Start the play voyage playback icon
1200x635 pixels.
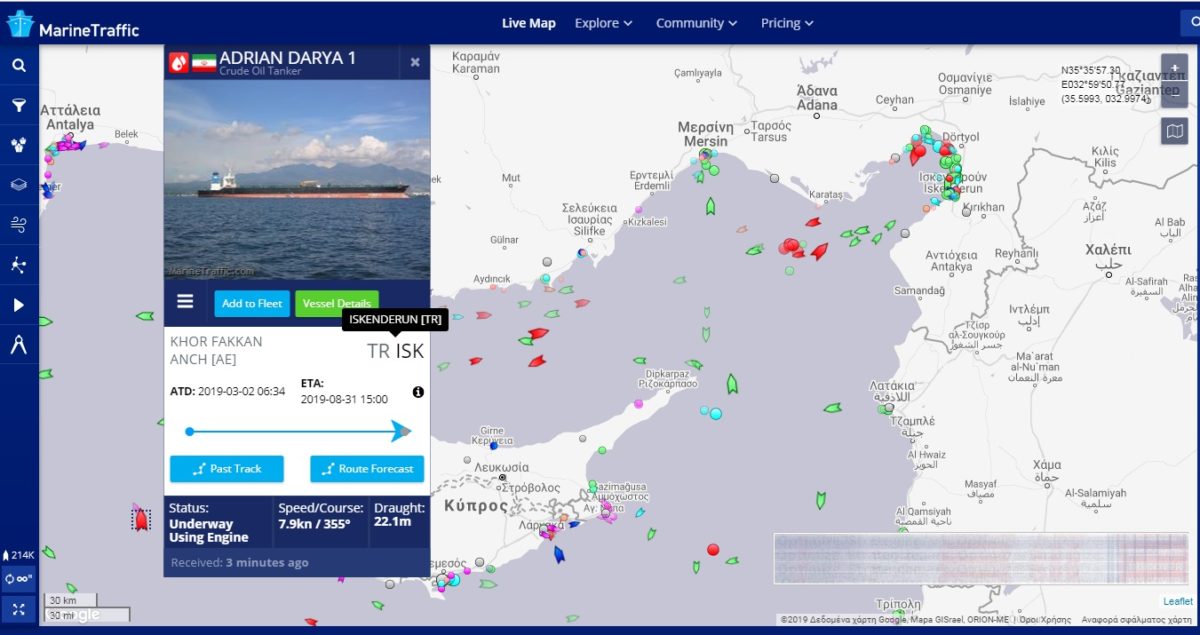pos(19,305)
